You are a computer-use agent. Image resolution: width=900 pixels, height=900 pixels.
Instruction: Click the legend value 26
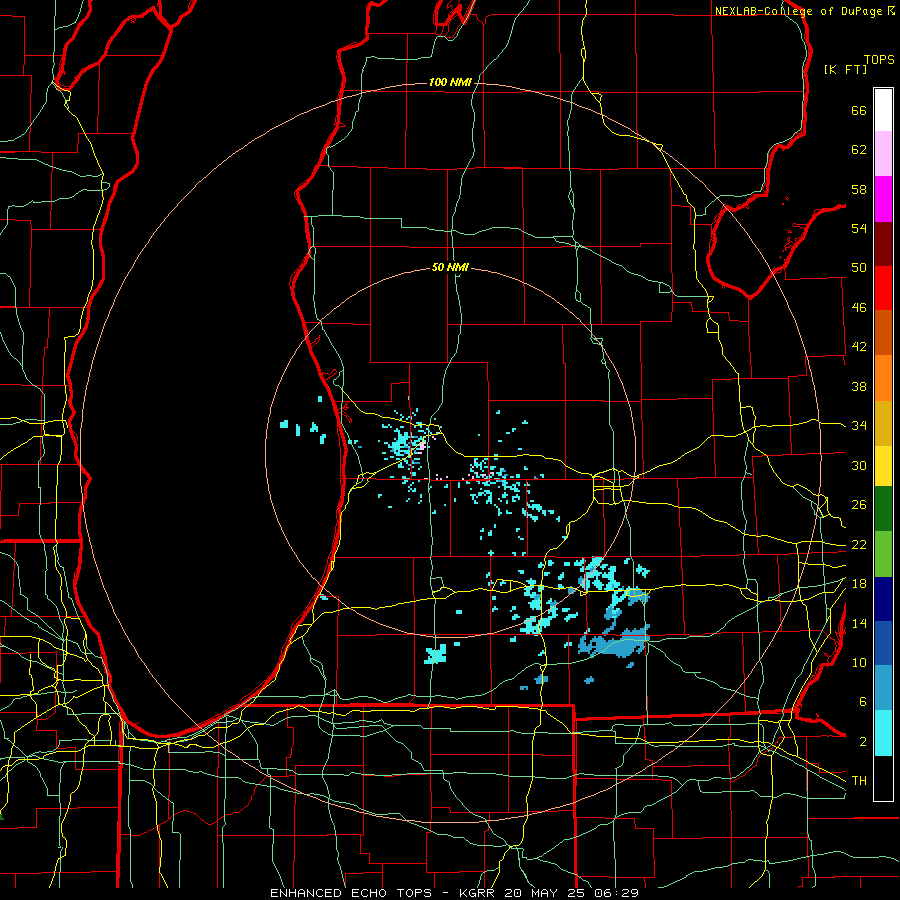click(x=859, y=505)
